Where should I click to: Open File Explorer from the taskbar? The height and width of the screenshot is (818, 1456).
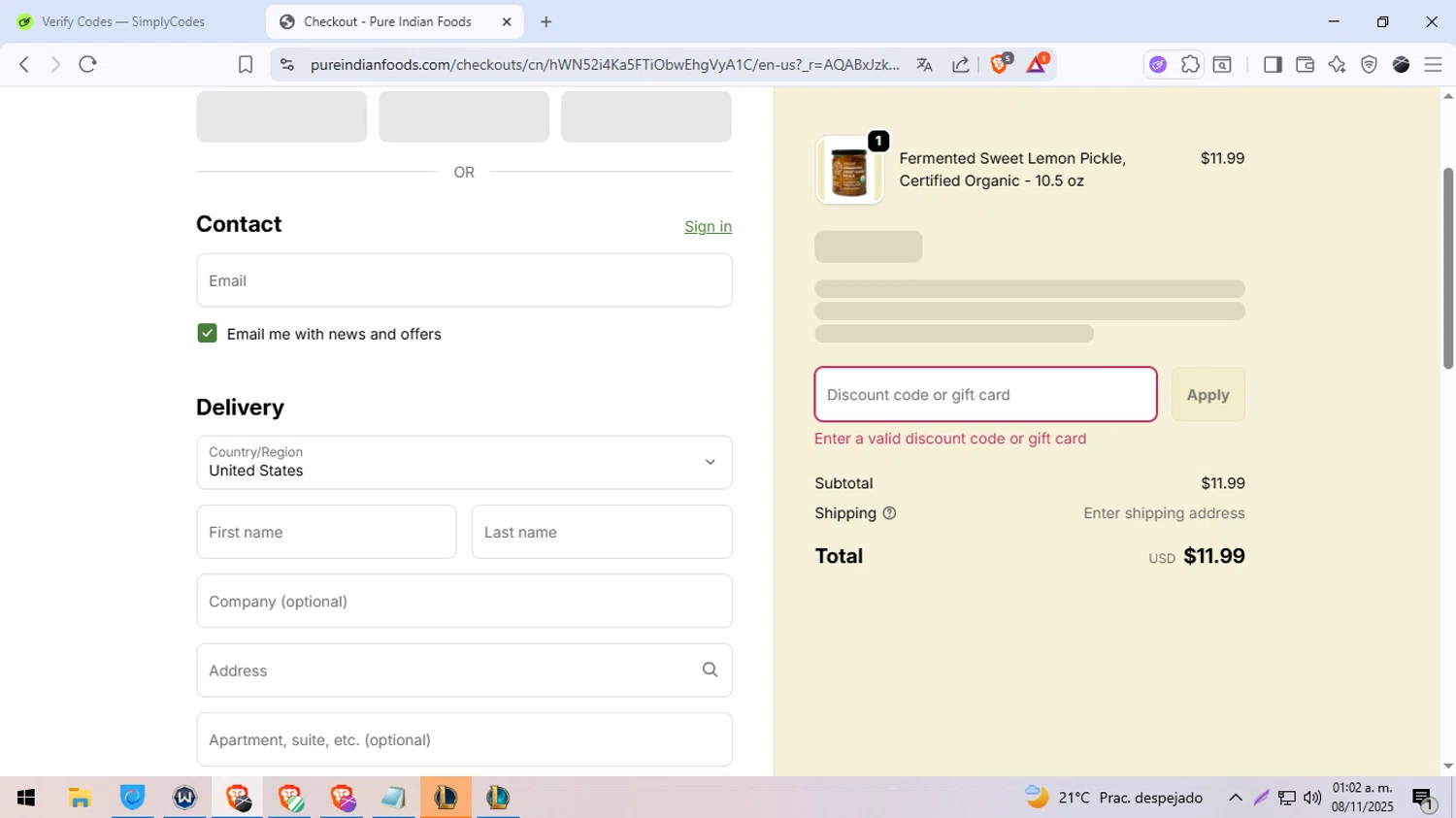[80, 798]
